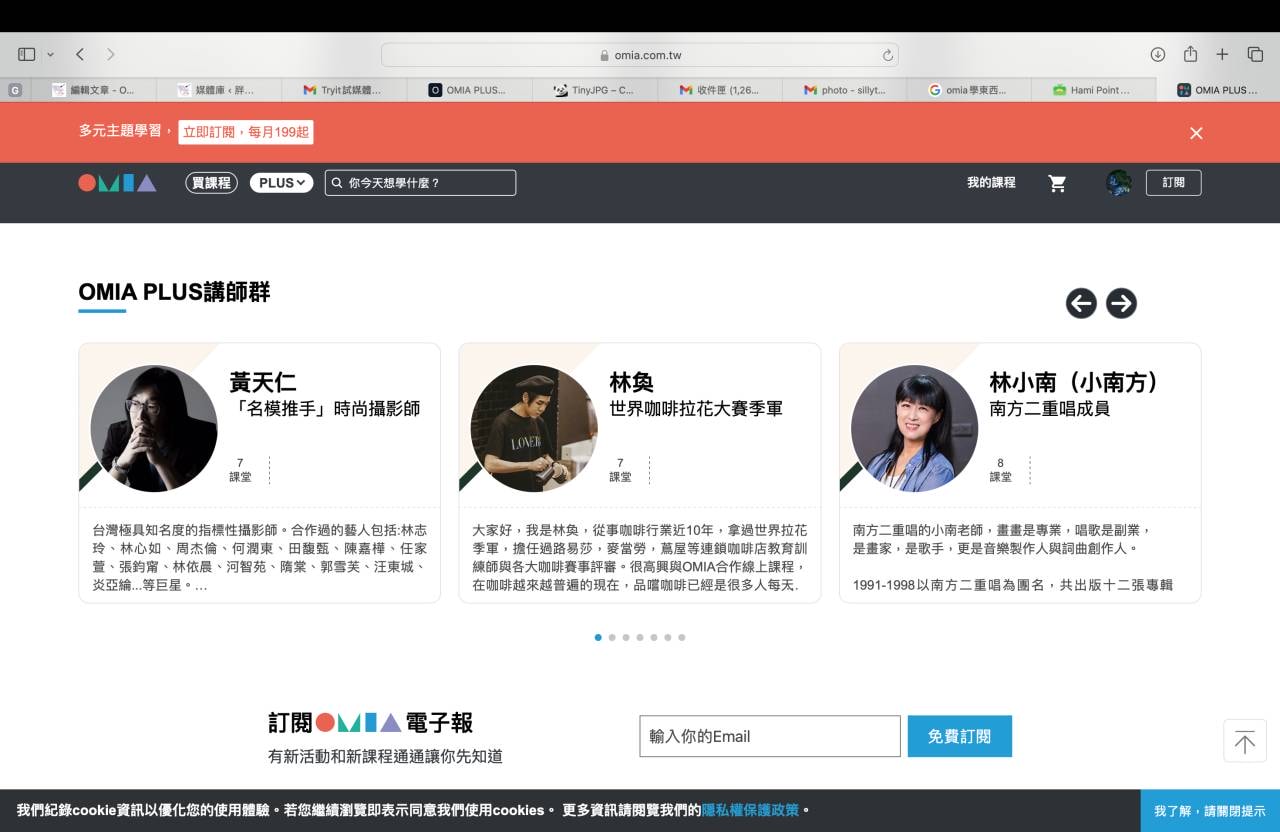Select the second carousel pagination dot

(x=612, y=637)
